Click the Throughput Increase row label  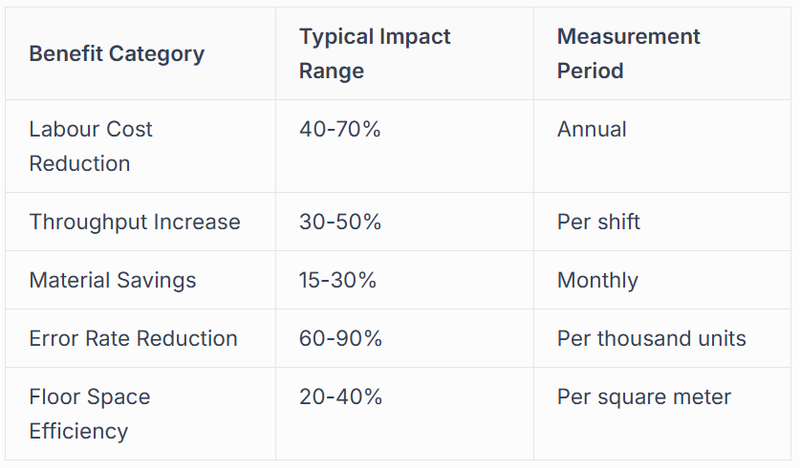[135, 222]
